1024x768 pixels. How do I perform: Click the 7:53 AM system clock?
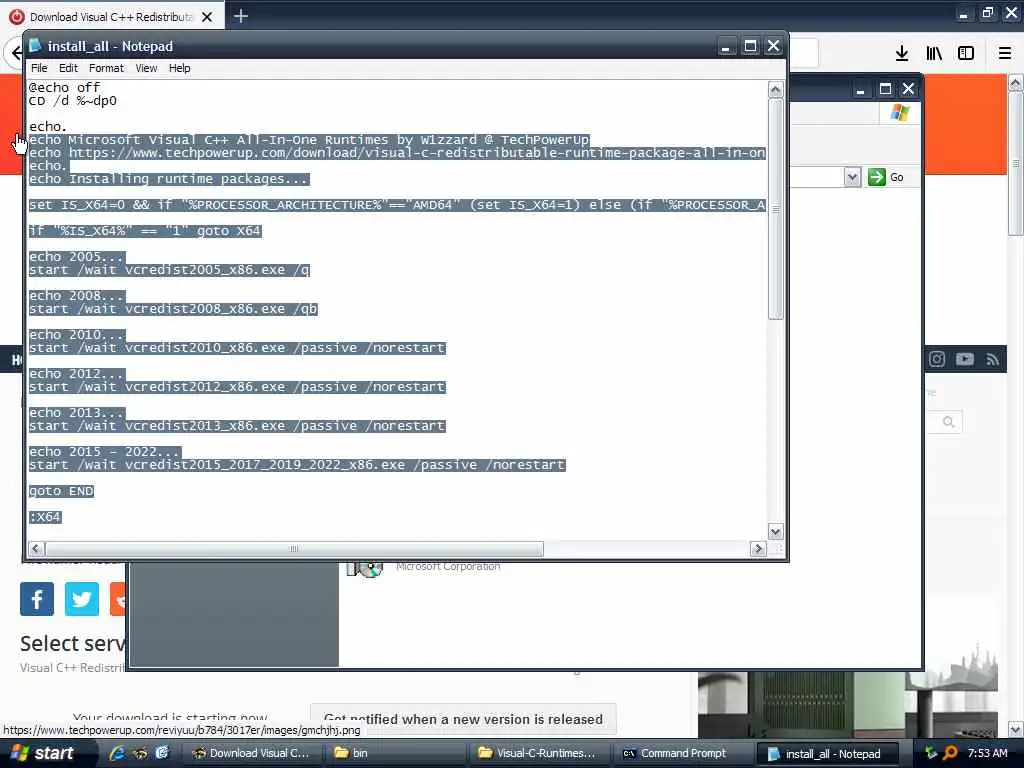pyautogui.click(x=987, y=753)
